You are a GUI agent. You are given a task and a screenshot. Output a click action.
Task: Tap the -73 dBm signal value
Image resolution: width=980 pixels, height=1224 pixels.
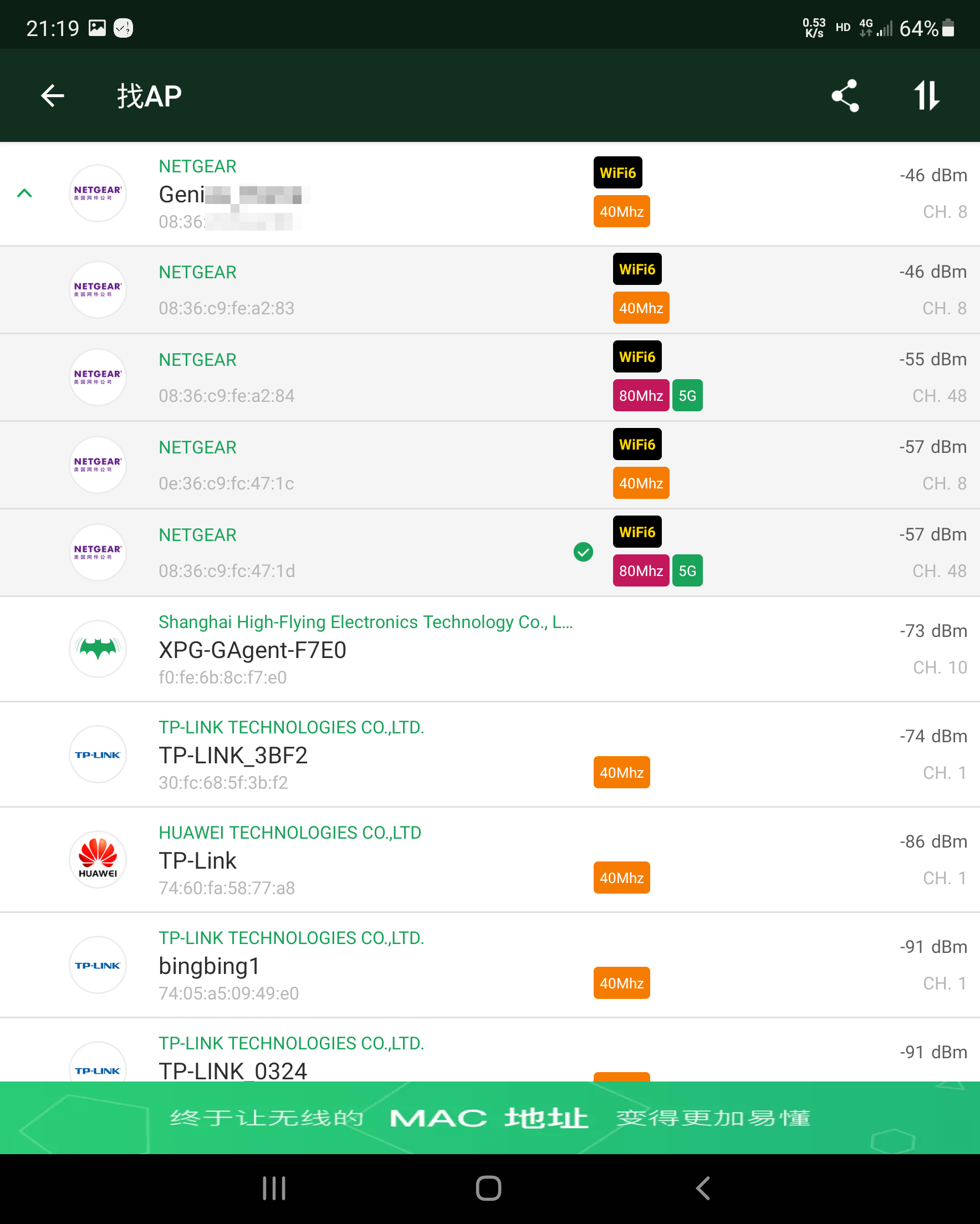tap(933, 631)
